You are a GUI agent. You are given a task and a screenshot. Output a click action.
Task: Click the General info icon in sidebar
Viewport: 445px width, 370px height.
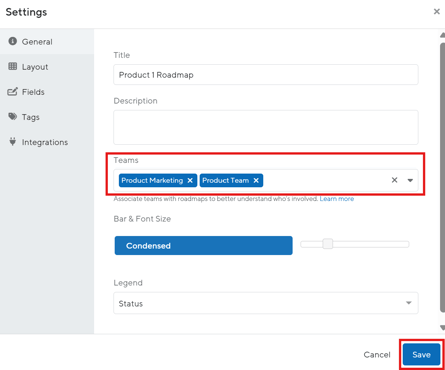click(x=13, y=41)
